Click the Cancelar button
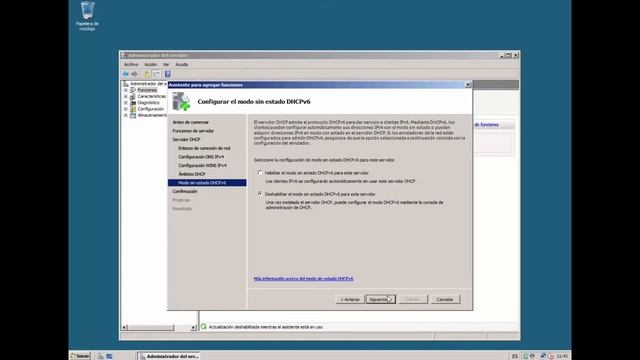Screen dimensions: 640x360 click(x=444, y=299)
